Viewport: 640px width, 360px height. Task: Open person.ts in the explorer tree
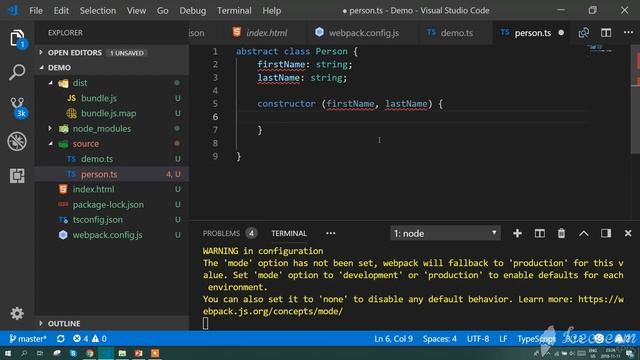tap(99, 174)
